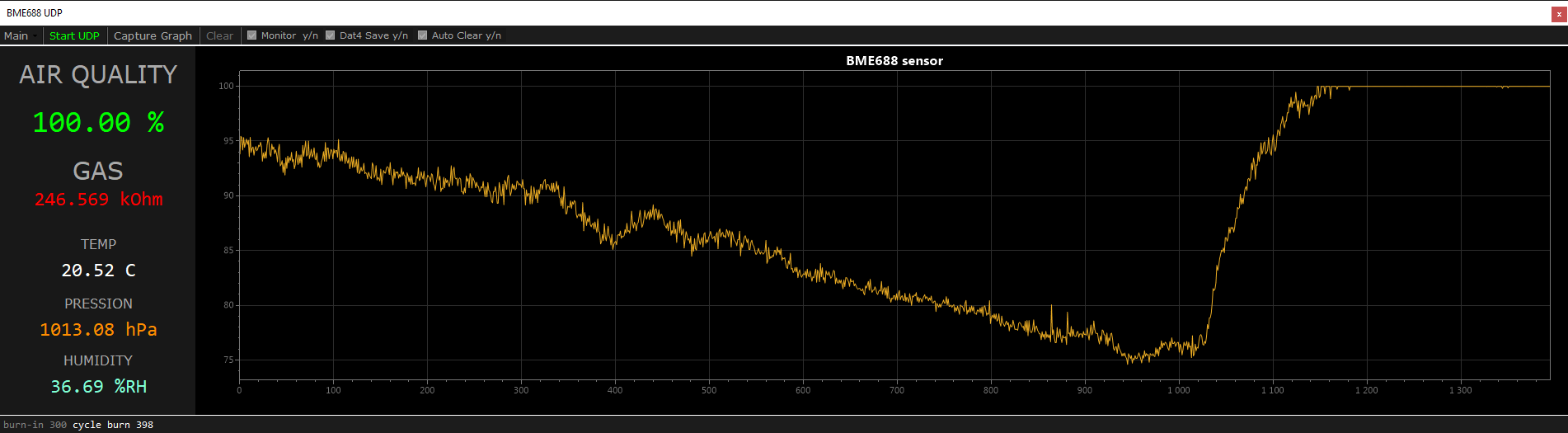
Task: Toggle the Monitor y/n checkbox
Action: click(x=252, y=35)
